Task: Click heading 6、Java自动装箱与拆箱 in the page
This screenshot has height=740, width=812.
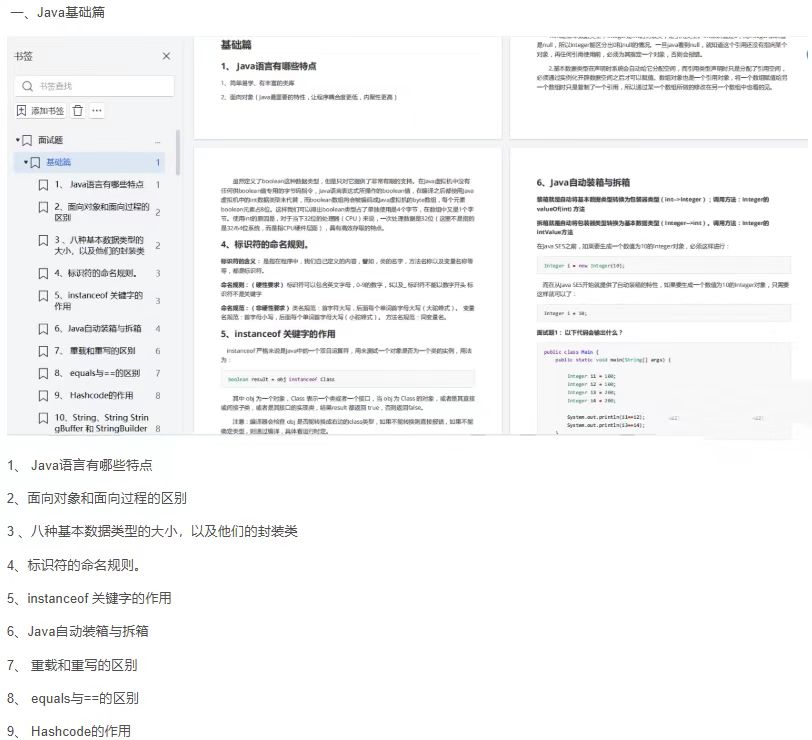Action: pos(583,182)
